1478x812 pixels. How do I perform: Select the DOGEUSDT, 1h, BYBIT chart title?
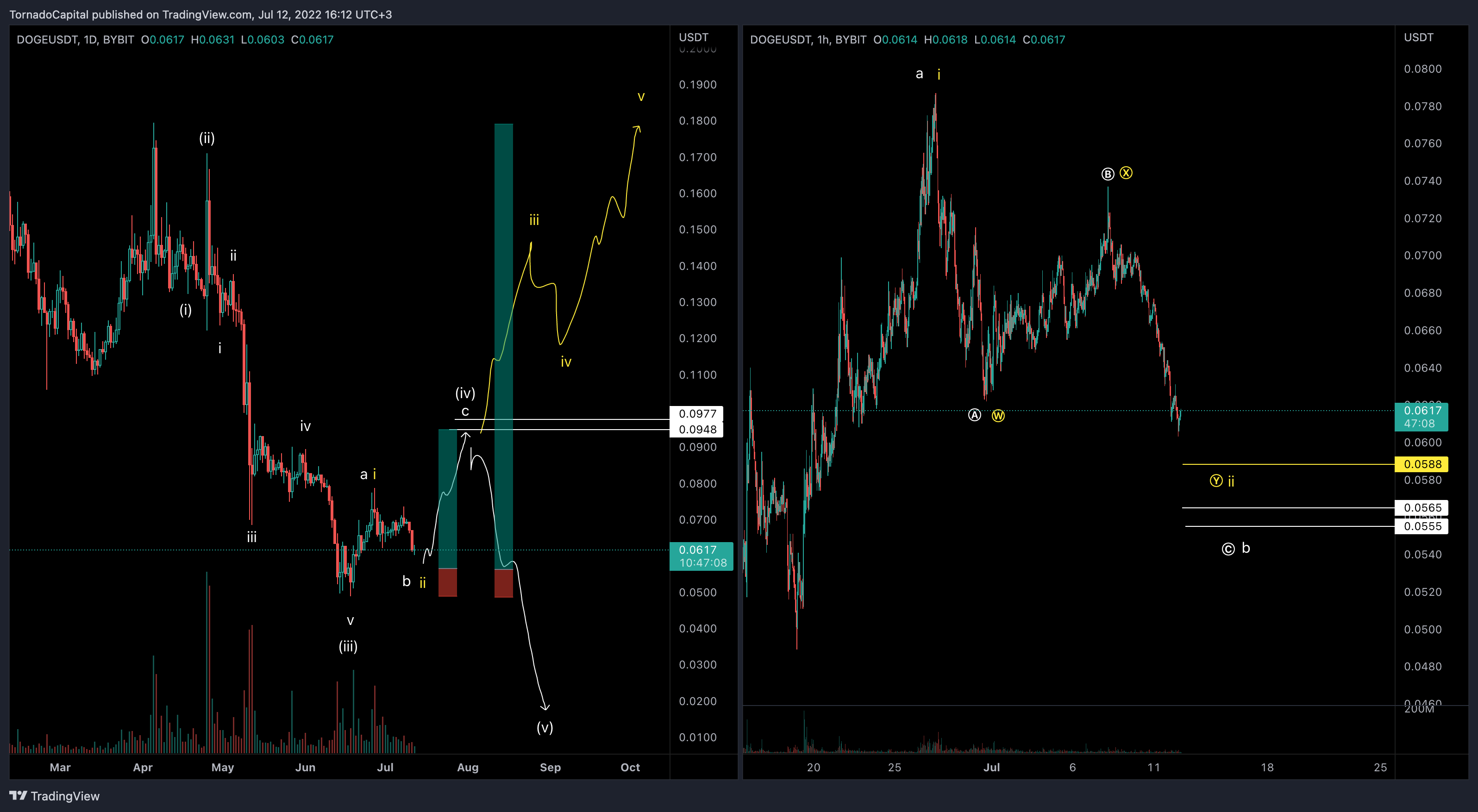[808, 39]
